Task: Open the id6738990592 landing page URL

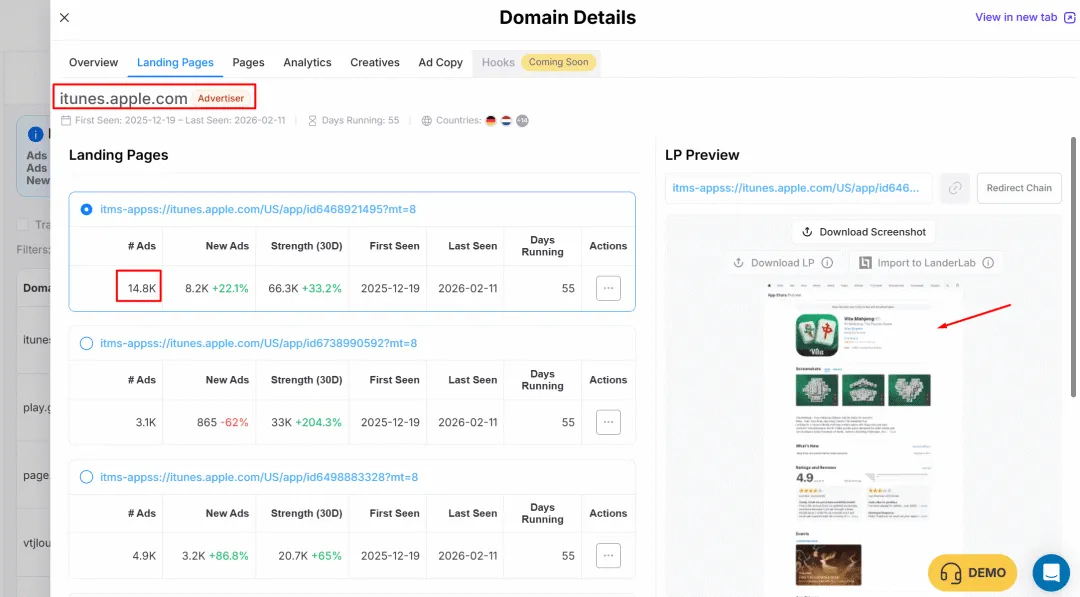Action: point(258,343)
